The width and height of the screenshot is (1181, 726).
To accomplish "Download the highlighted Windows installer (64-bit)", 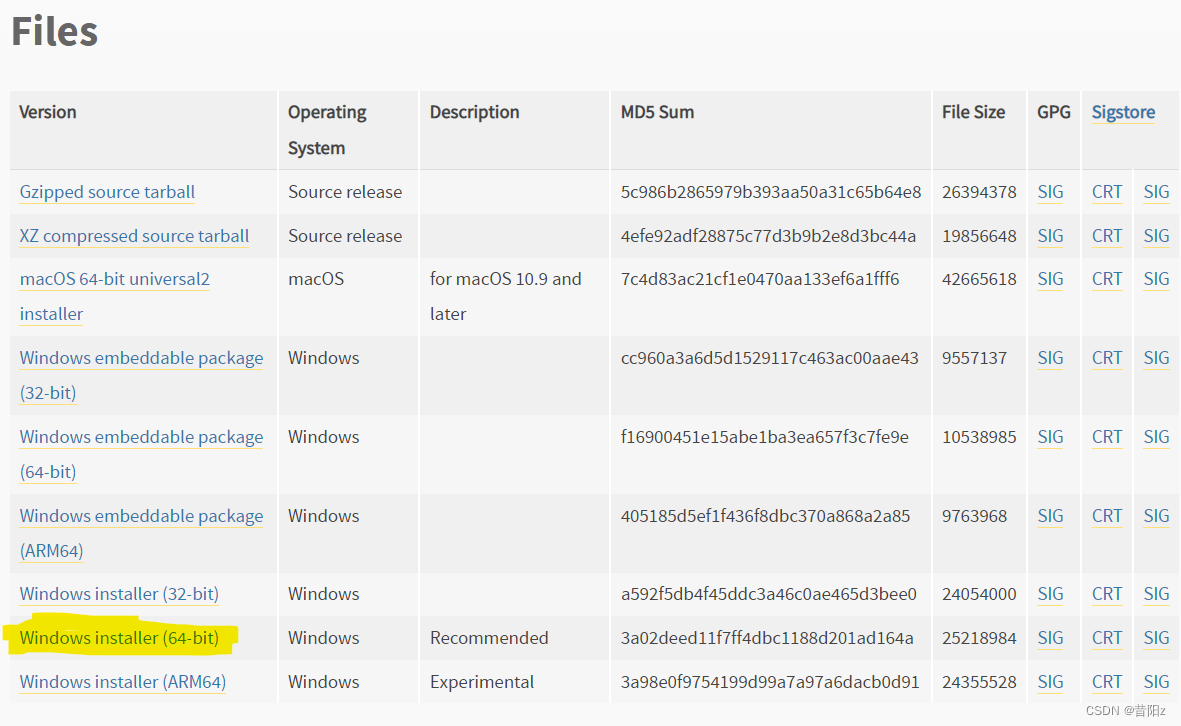I will [119, 638].
